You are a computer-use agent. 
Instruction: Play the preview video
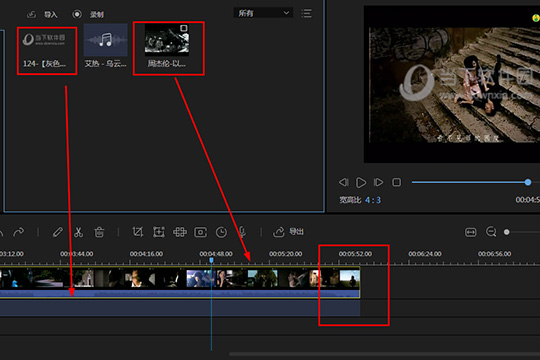pyautogui.click(x=361, y=182)
